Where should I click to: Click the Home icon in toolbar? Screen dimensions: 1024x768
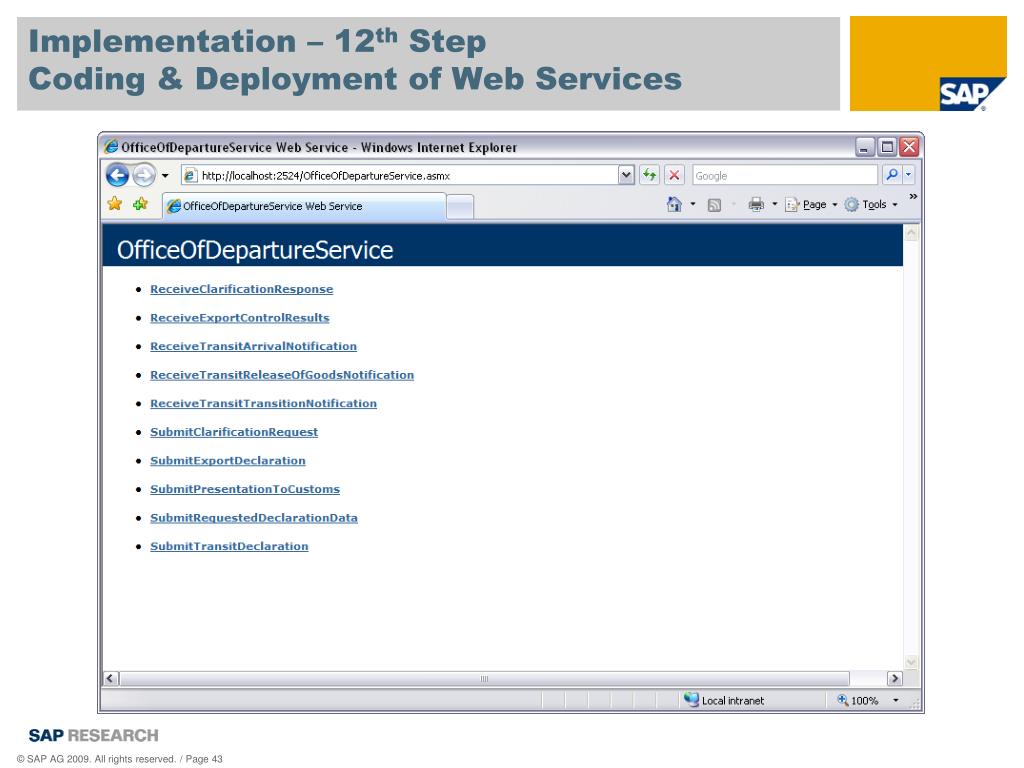tap(675, 205)
